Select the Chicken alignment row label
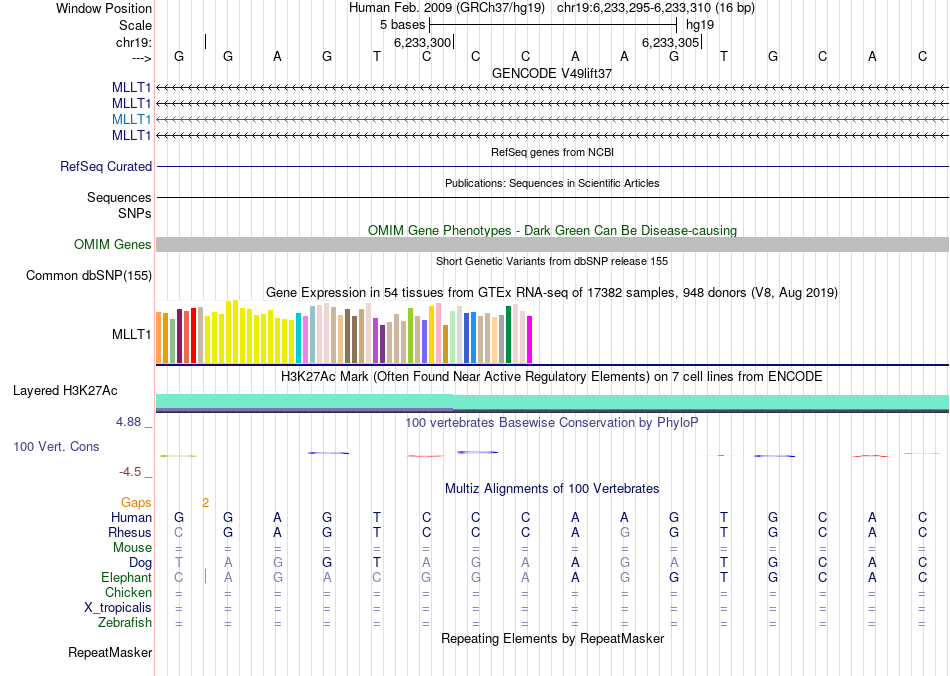The height and width of the screenshot is (676, 950). 128,592
